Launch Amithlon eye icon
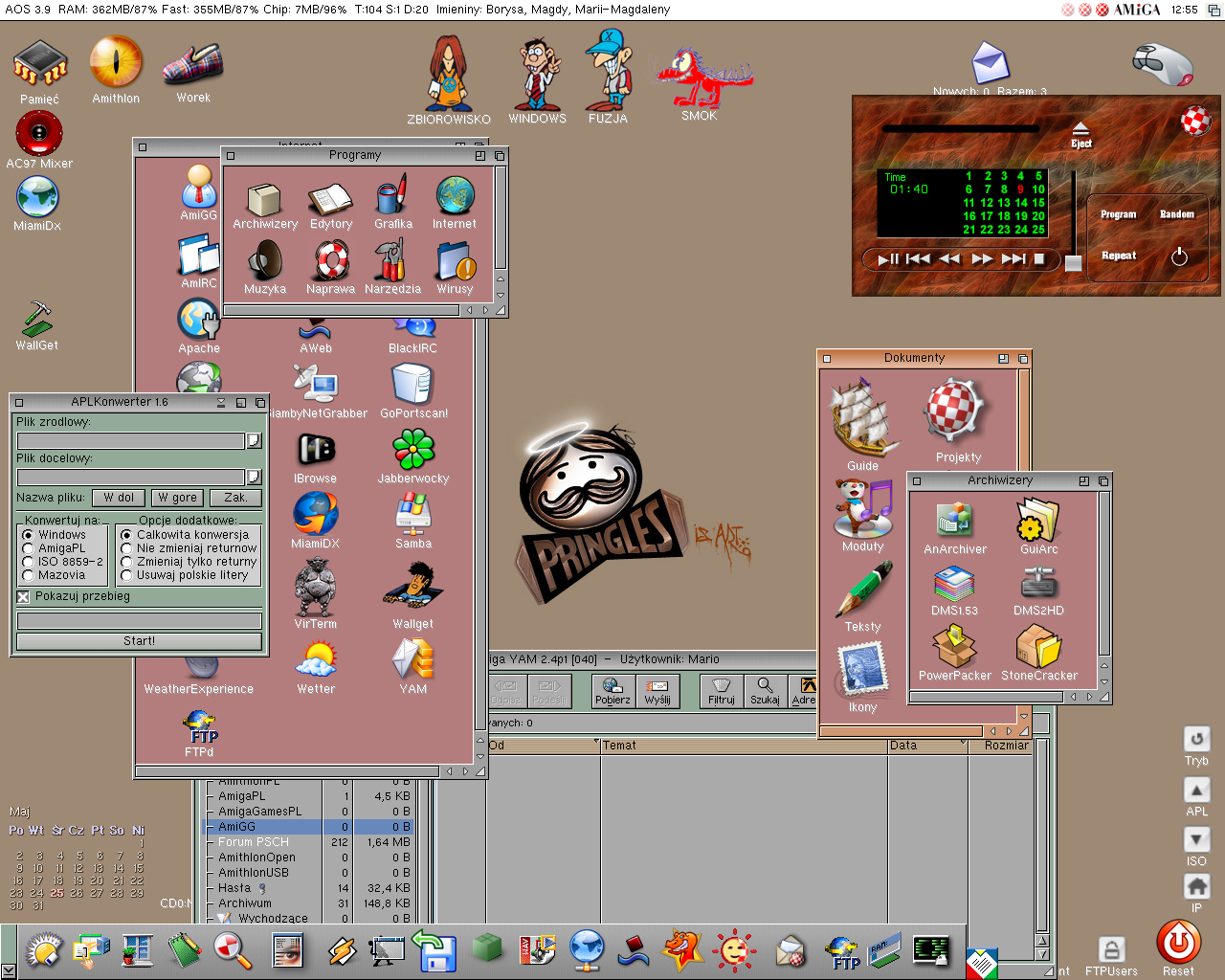 (116, 61)
